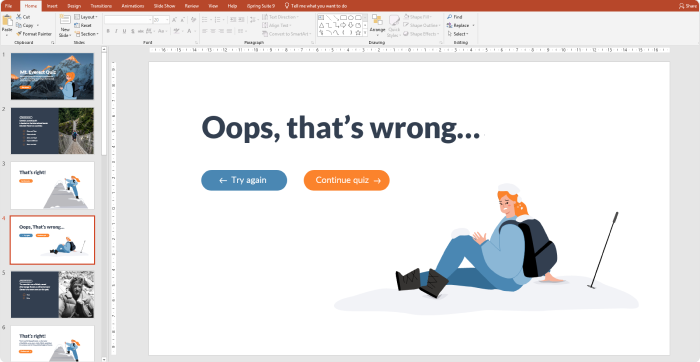Switch to the Transitions tab
This screenshot has width=700, height=362.
click(101, 6)
